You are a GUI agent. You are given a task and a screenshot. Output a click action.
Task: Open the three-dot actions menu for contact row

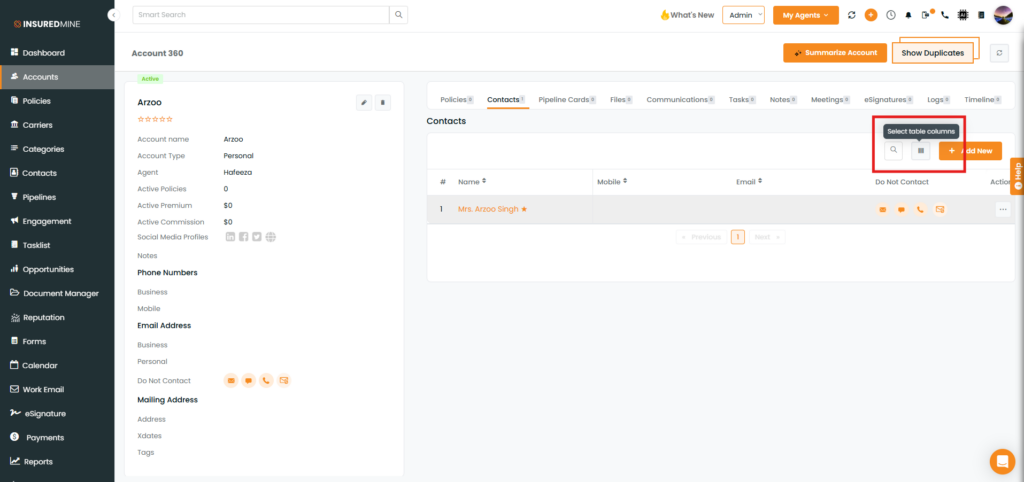[1002, 209]
